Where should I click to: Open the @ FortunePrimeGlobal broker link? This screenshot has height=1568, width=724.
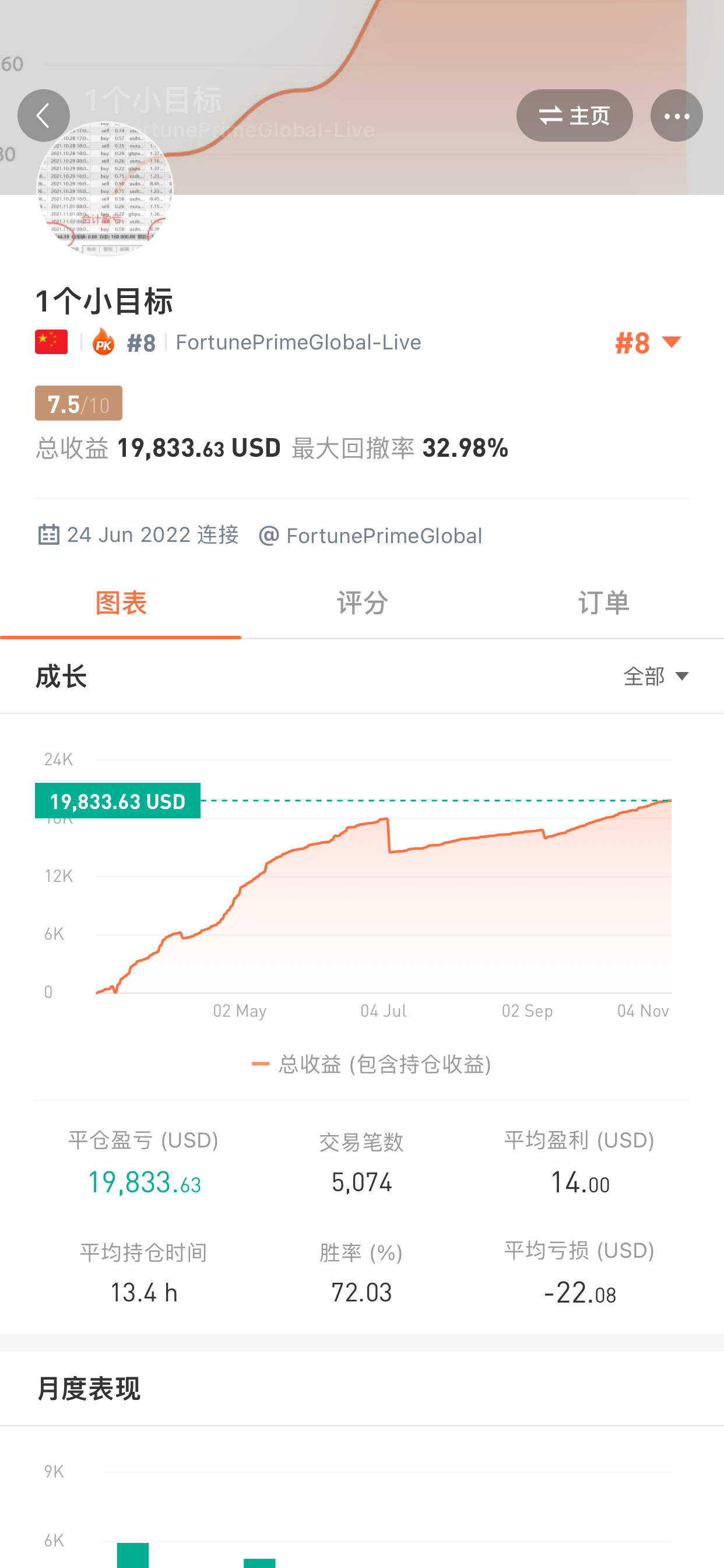(371, 535)
